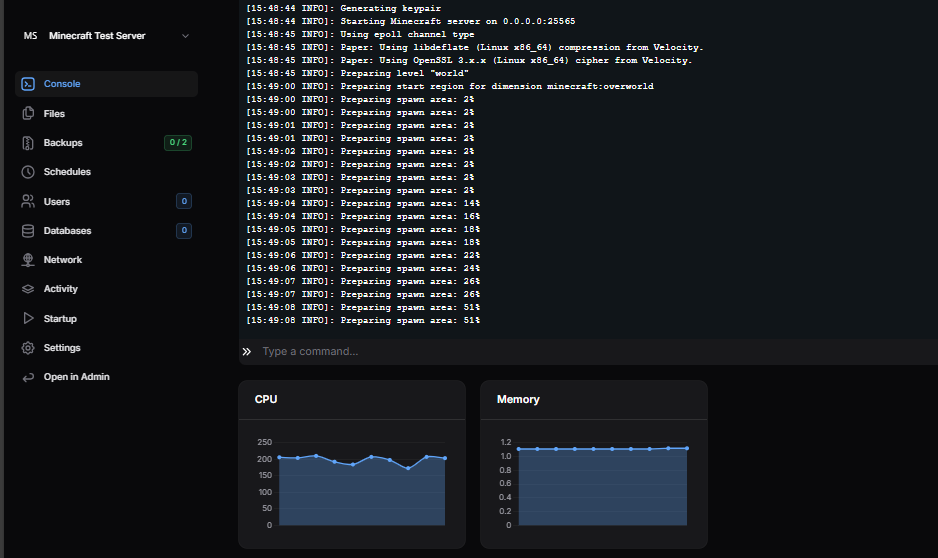Go to the Backups section
This screenshot has height=558, width=938.
tap(63, 143)
